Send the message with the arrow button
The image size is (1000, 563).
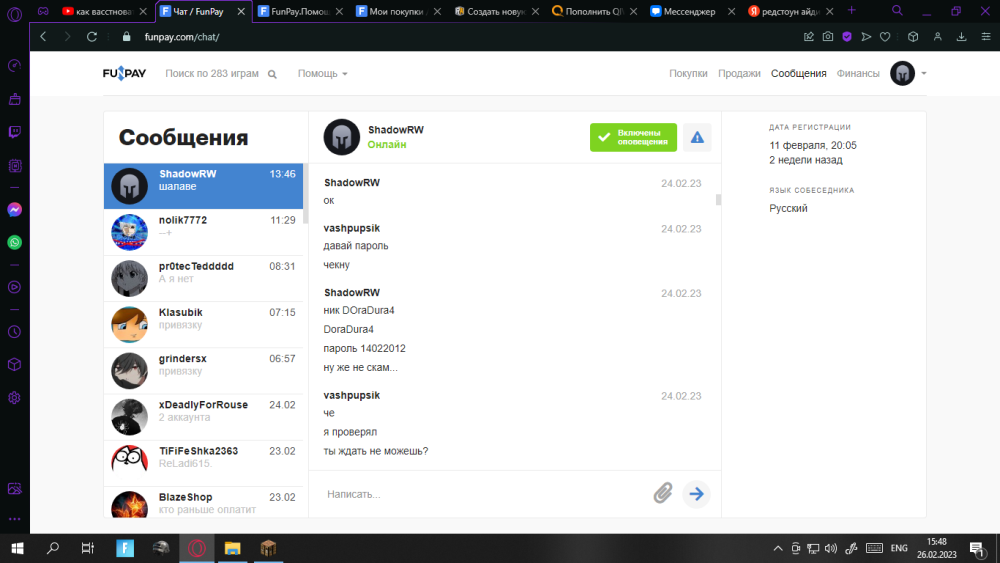coord(696,494)
